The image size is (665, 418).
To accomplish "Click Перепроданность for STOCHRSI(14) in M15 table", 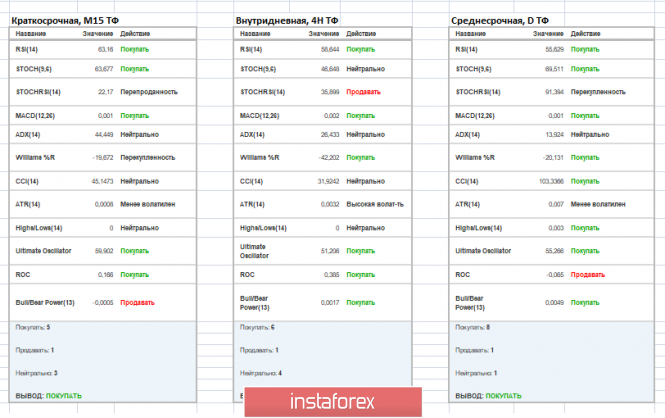I will pos(149,92).
